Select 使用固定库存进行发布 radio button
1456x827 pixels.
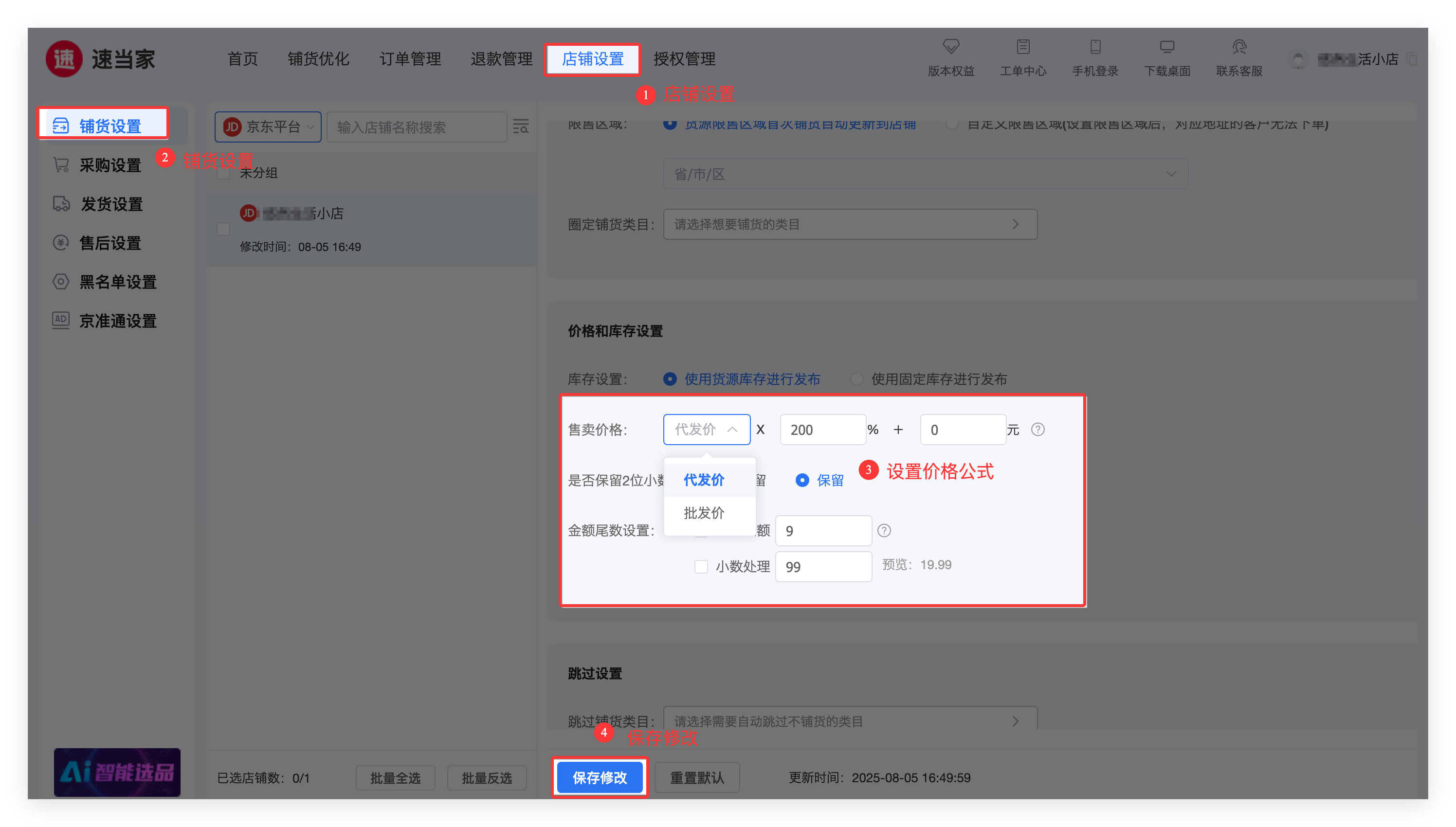[x=856, y=379]
